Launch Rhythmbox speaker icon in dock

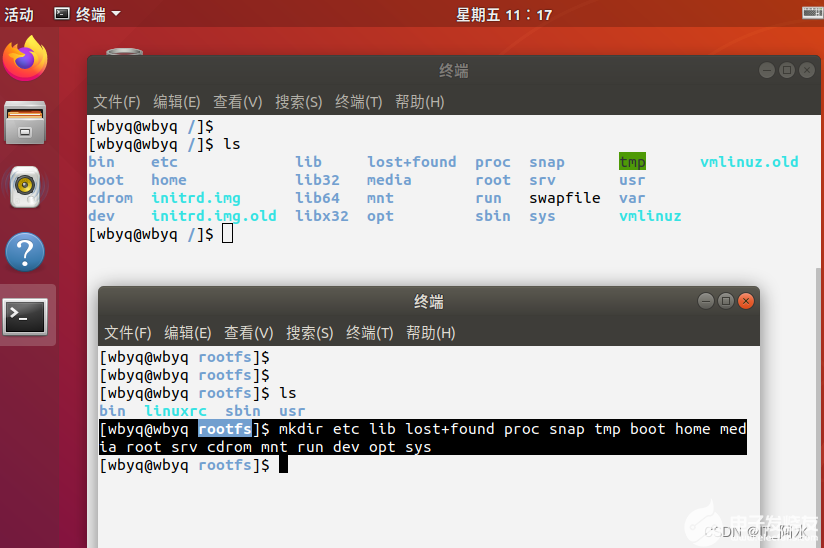tap(25, 187)
